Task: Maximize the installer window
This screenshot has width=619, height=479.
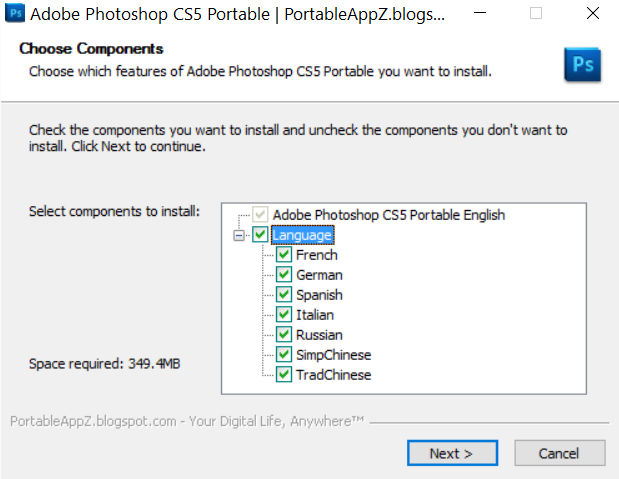Action: (536, 15)
